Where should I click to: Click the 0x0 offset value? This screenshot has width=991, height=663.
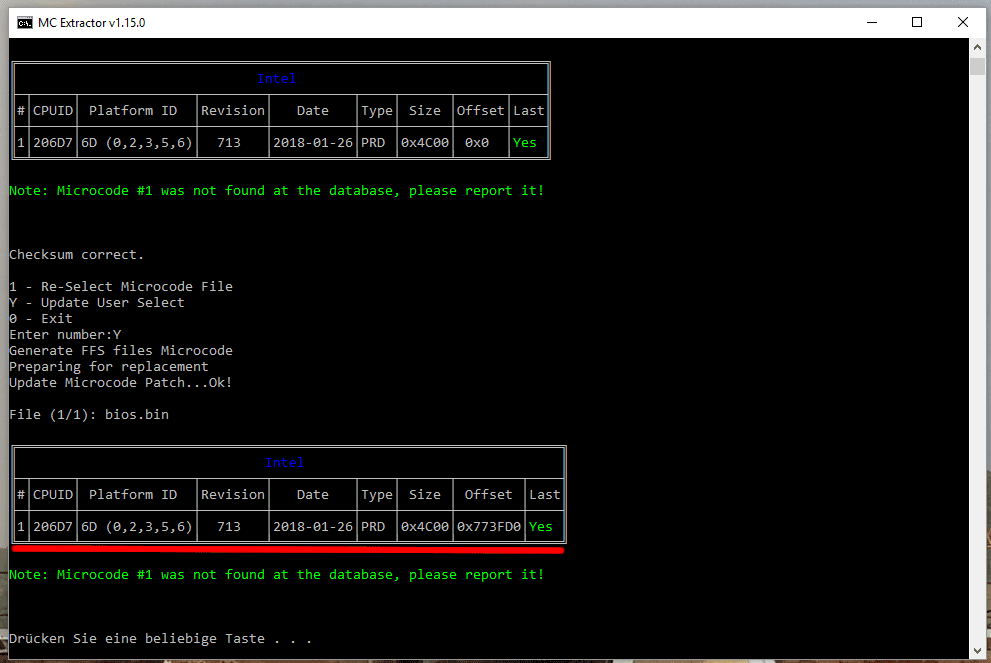click(x=477, y=143)
